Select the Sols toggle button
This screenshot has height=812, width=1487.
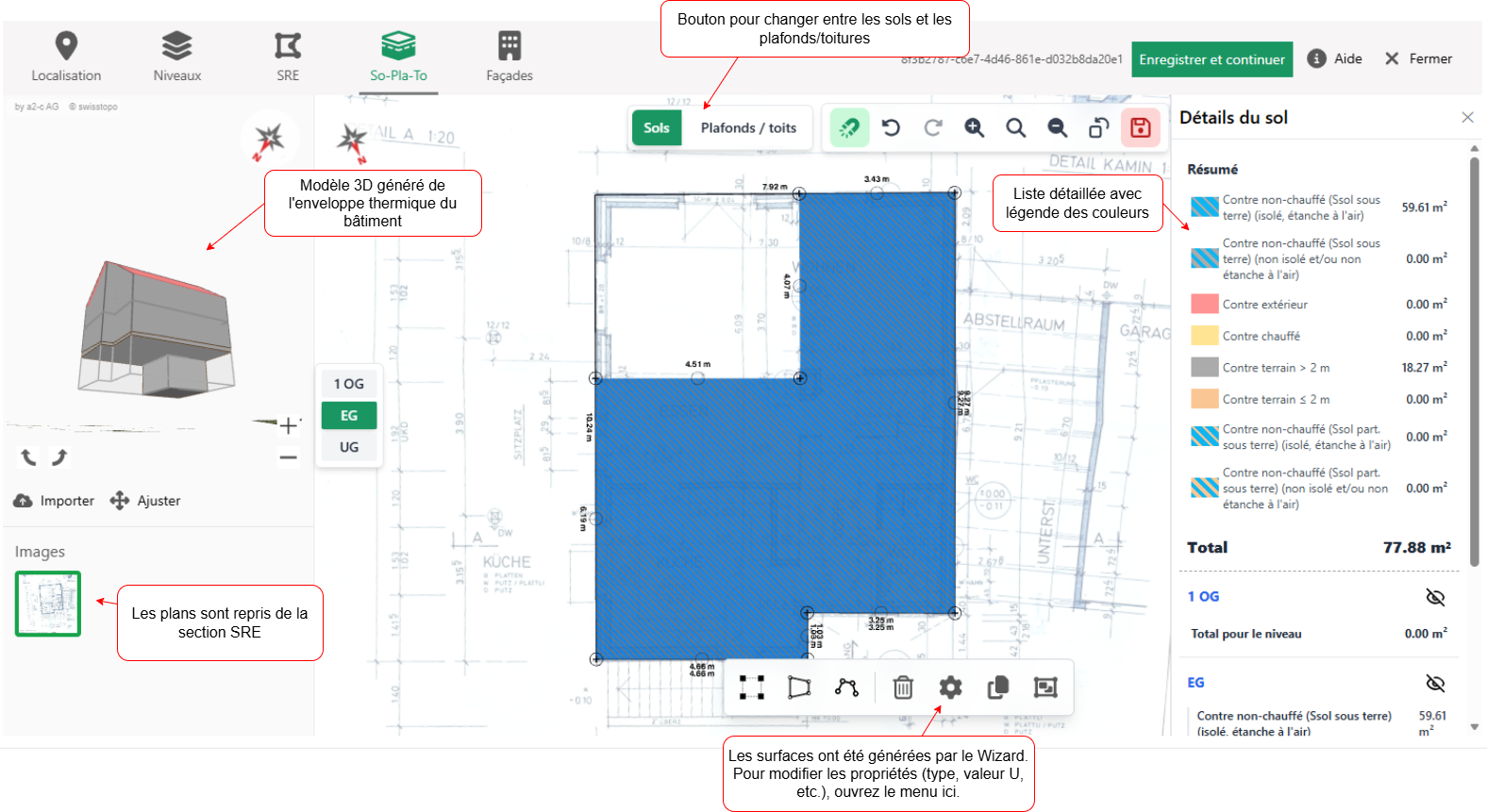click(x=657, y=128)
